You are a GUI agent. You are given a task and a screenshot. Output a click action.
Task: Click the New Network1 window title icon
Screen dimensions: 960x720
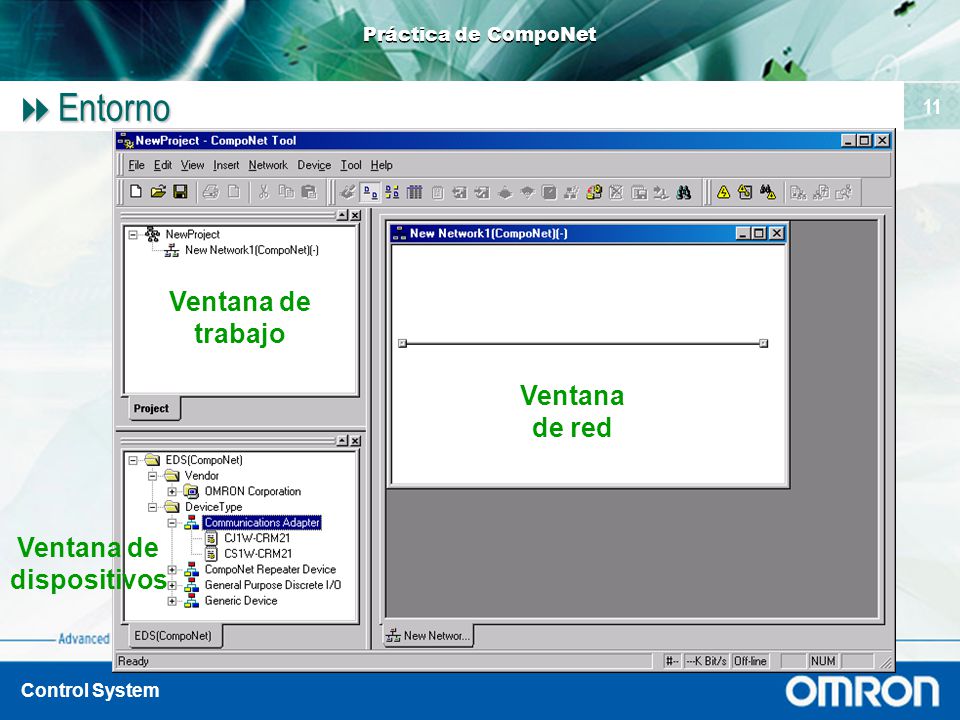[x=400, y=233]
